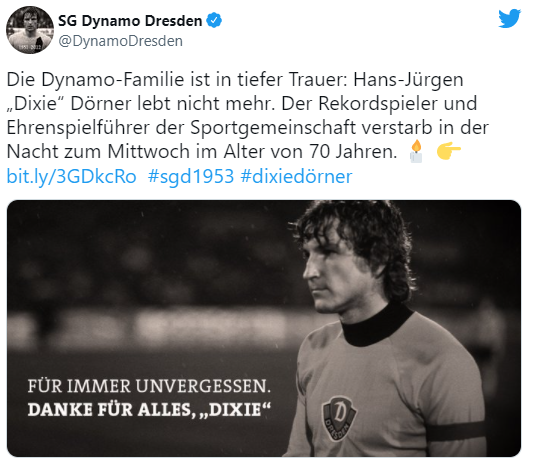Click the '70 Jahren' text in tweet

point(353,151)
